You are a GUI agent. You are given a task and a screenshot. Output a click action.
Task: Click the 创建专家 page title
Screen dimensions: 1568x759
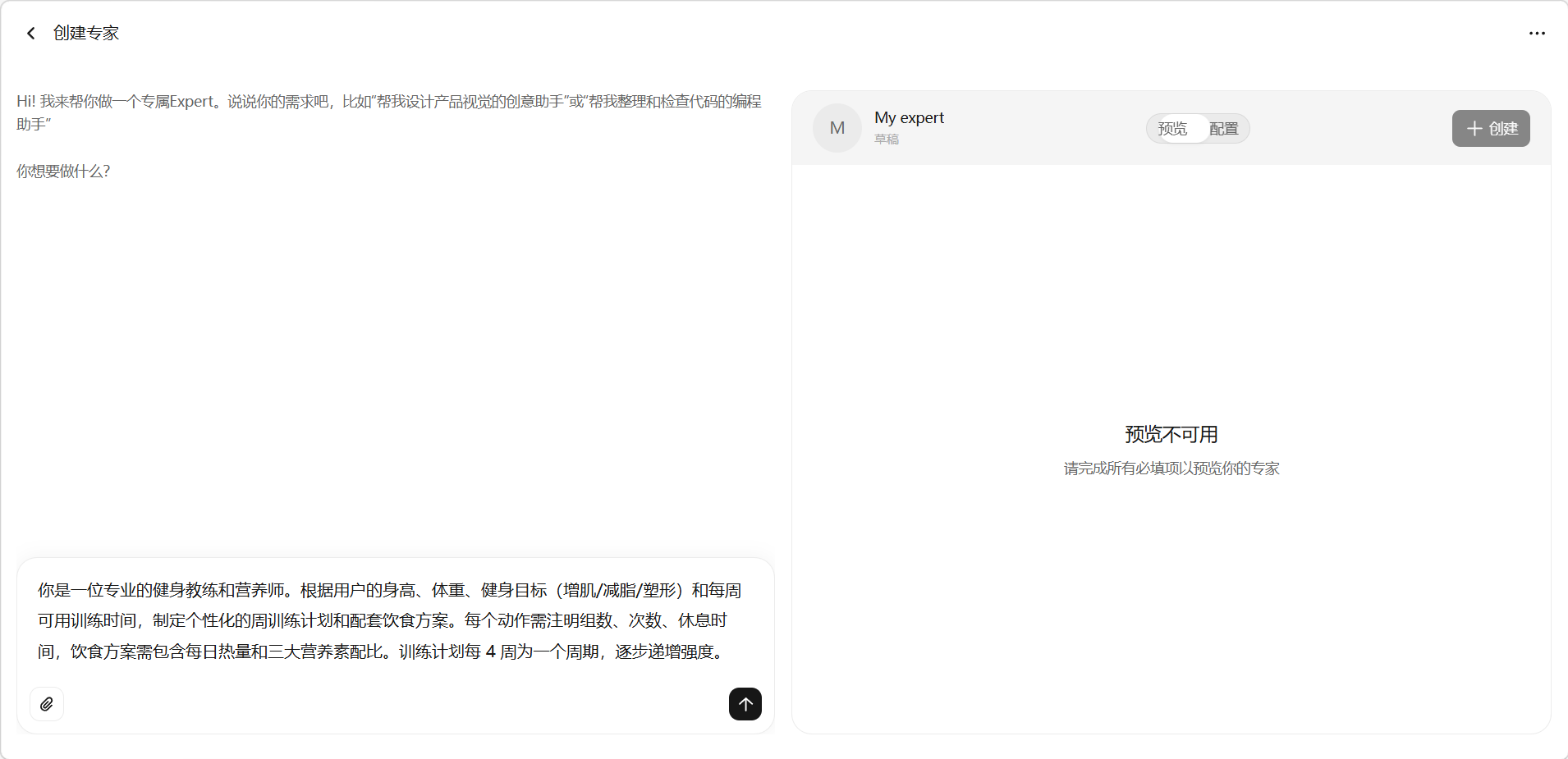[x=86, y=34]
